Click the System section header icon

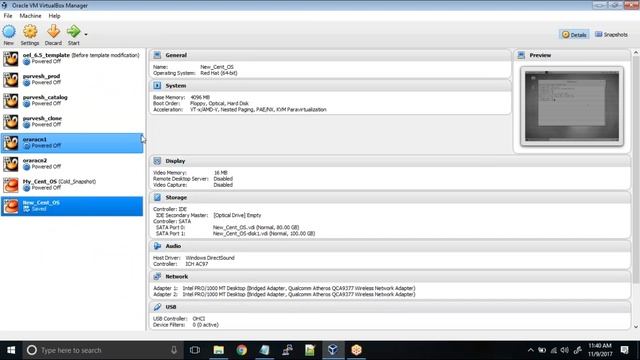[157, 86]
